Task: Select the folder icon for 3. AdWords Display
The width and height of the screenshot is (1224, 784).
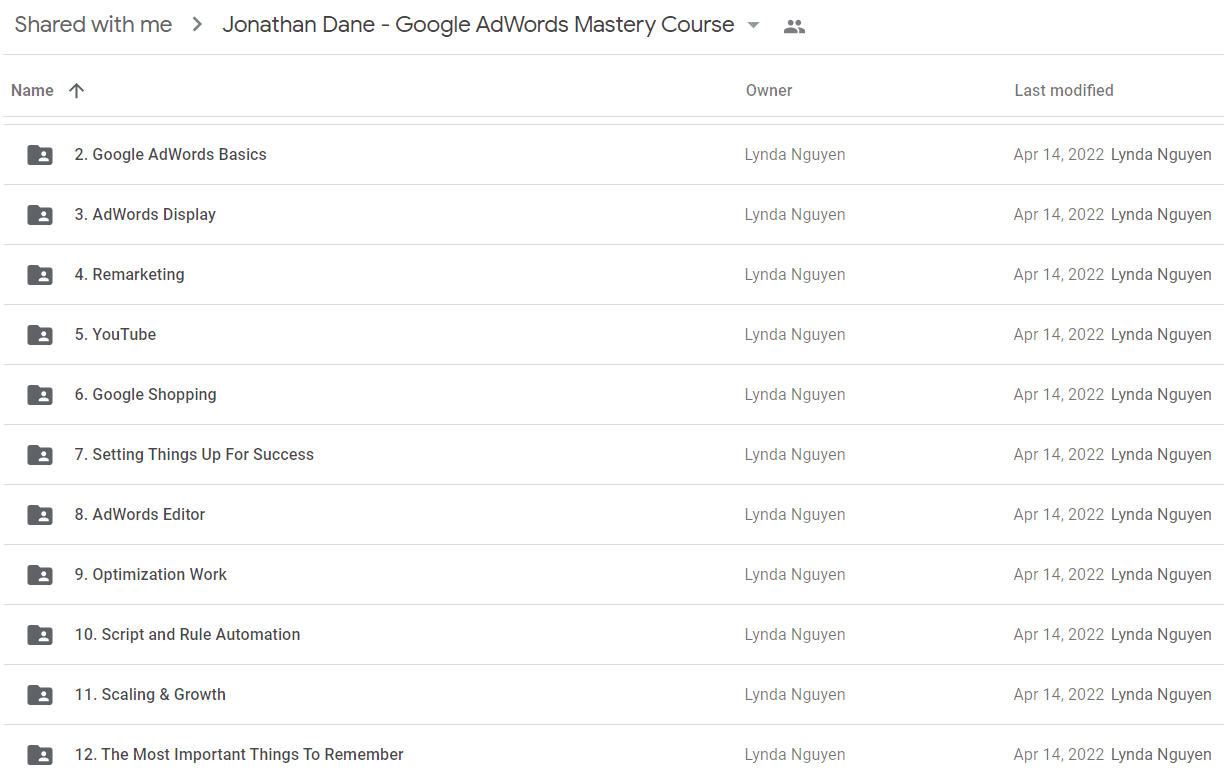Action: pos(40,215)
